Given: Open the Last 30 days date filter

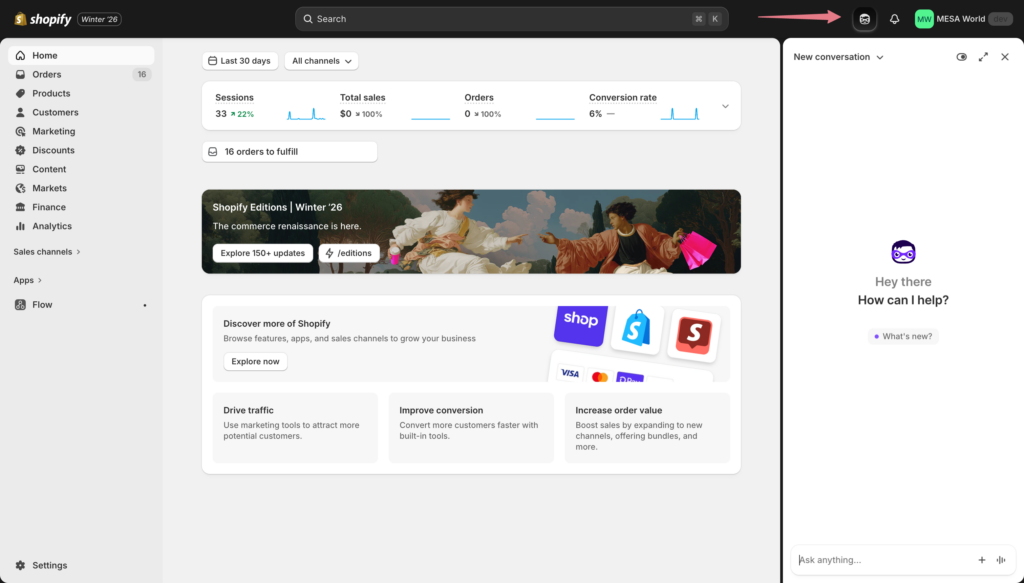Looking at the screenshot, I should pyautogui.click(x=240, y=60).
